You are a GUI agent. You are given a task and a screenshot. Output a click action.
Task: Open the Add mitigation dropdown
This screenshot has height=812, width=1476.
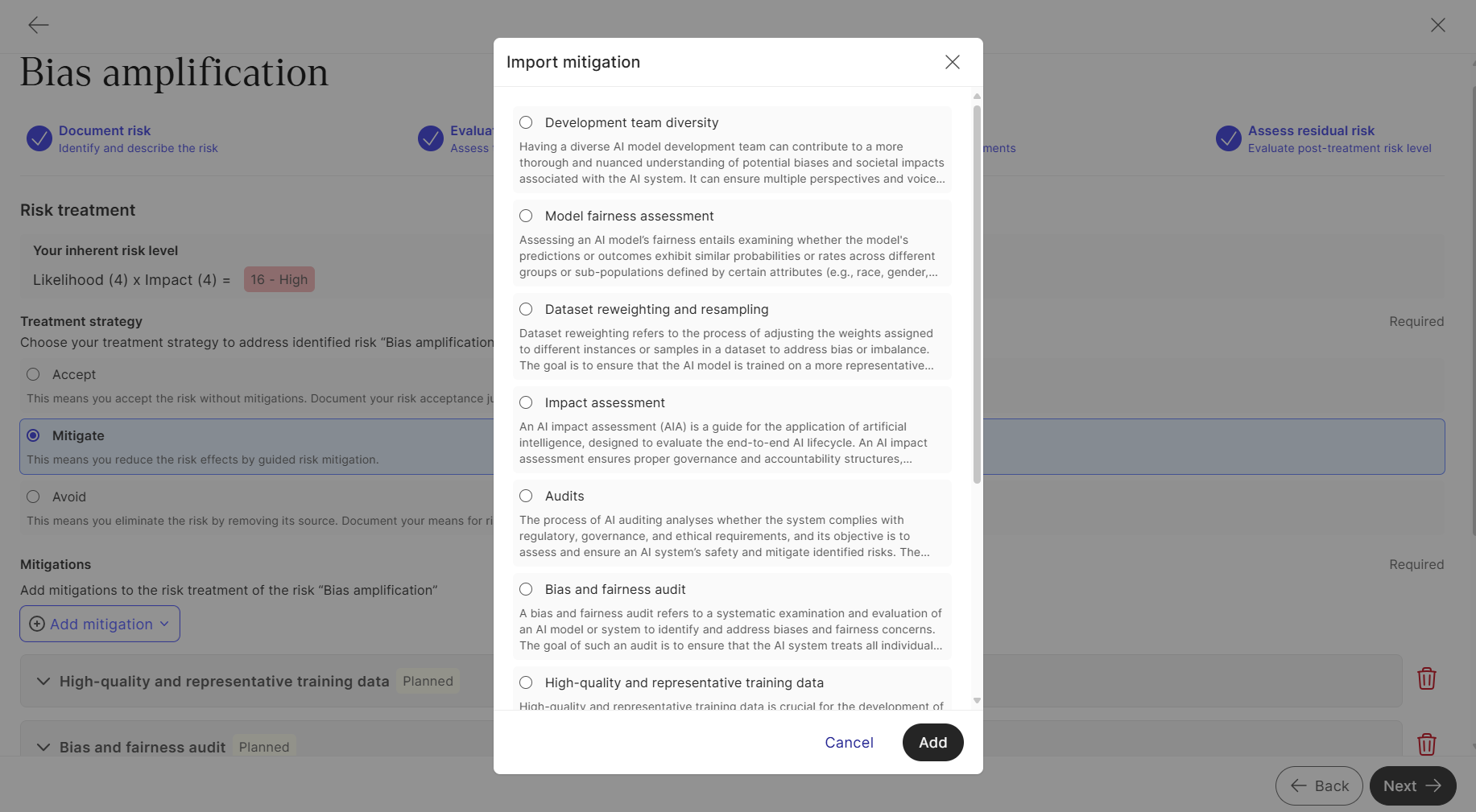[x=100, y=624]
